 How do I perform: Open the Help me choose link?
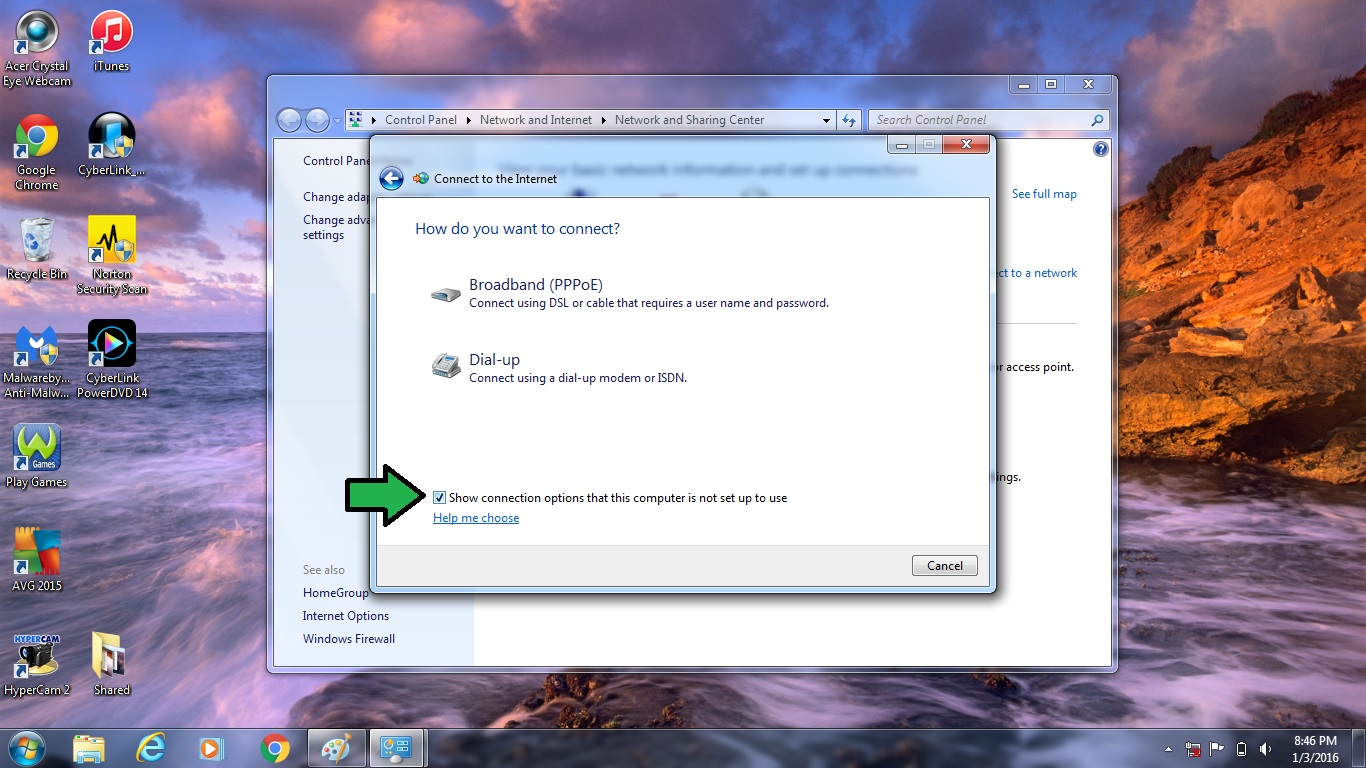pyautogui.click(x=476, y=518)
